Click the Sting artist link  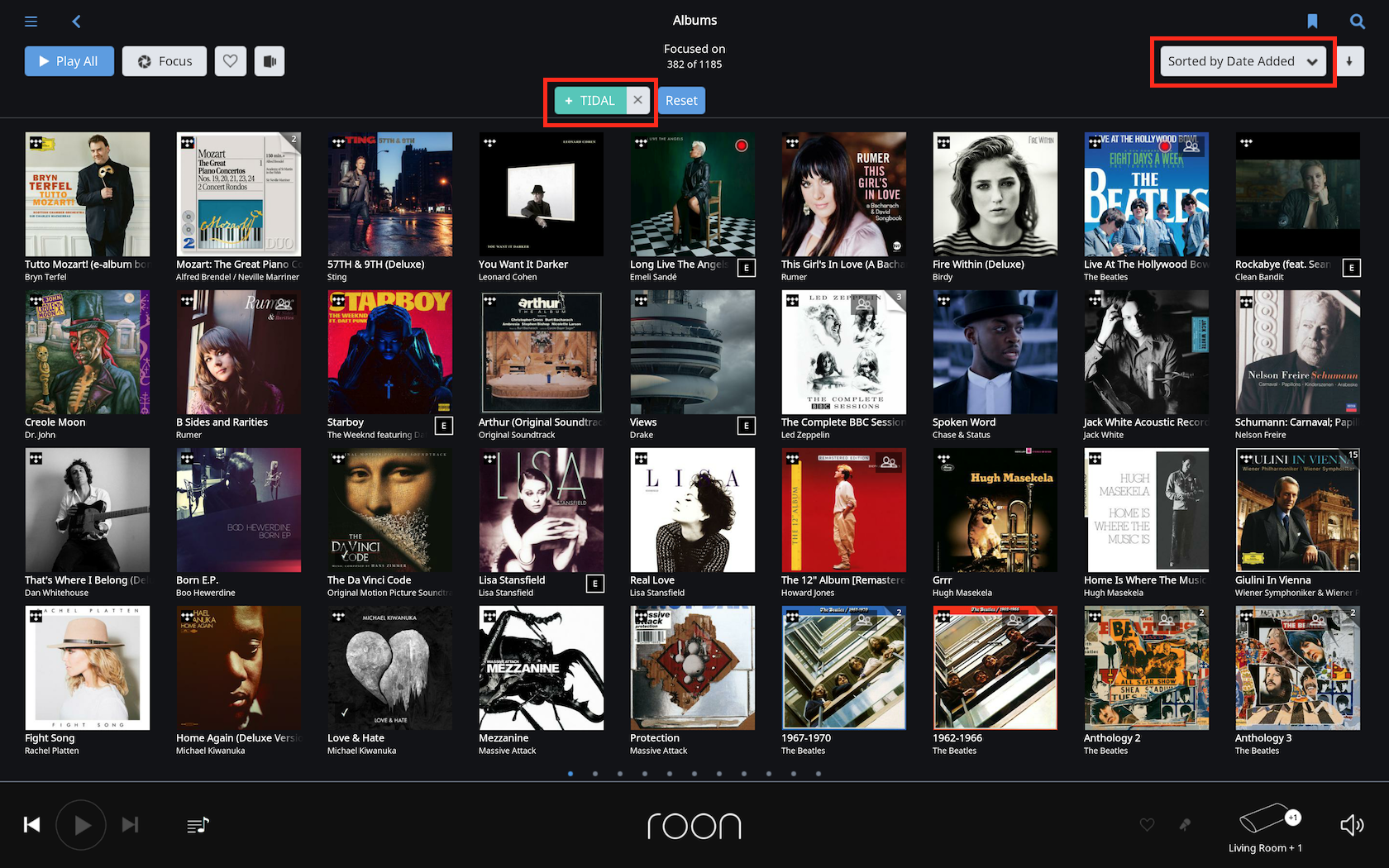(337, 278)
